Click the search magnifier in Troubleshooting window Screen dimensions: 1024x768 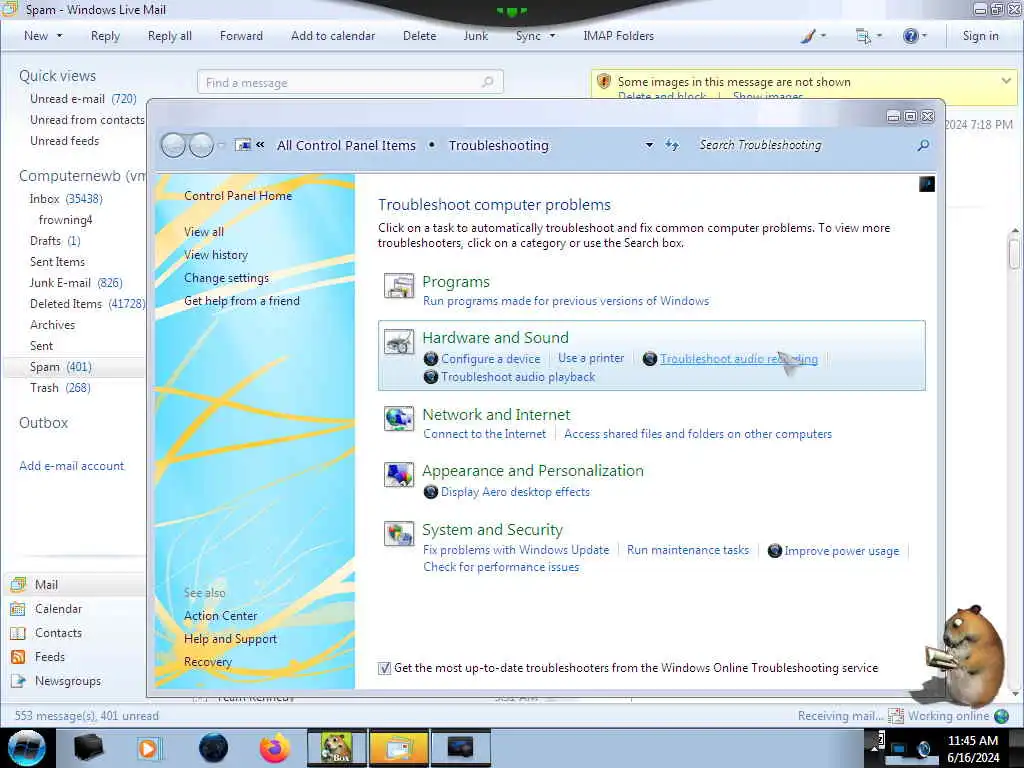click(923, 145)
